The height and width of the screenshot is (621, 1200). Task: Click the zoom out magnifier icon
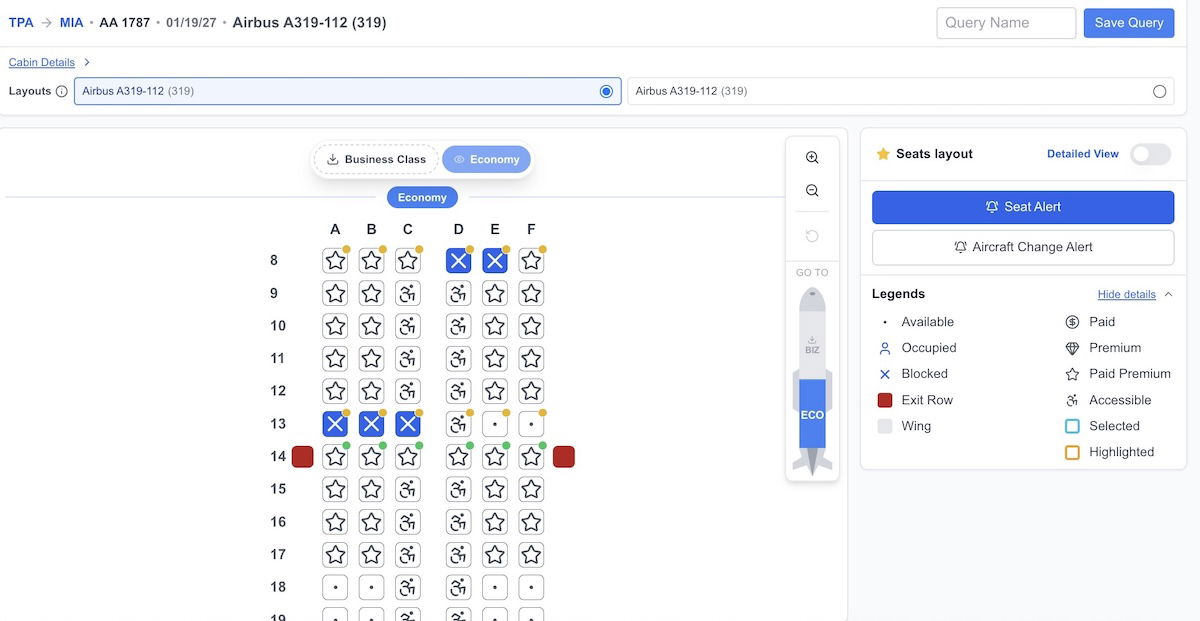click(812, 191)
